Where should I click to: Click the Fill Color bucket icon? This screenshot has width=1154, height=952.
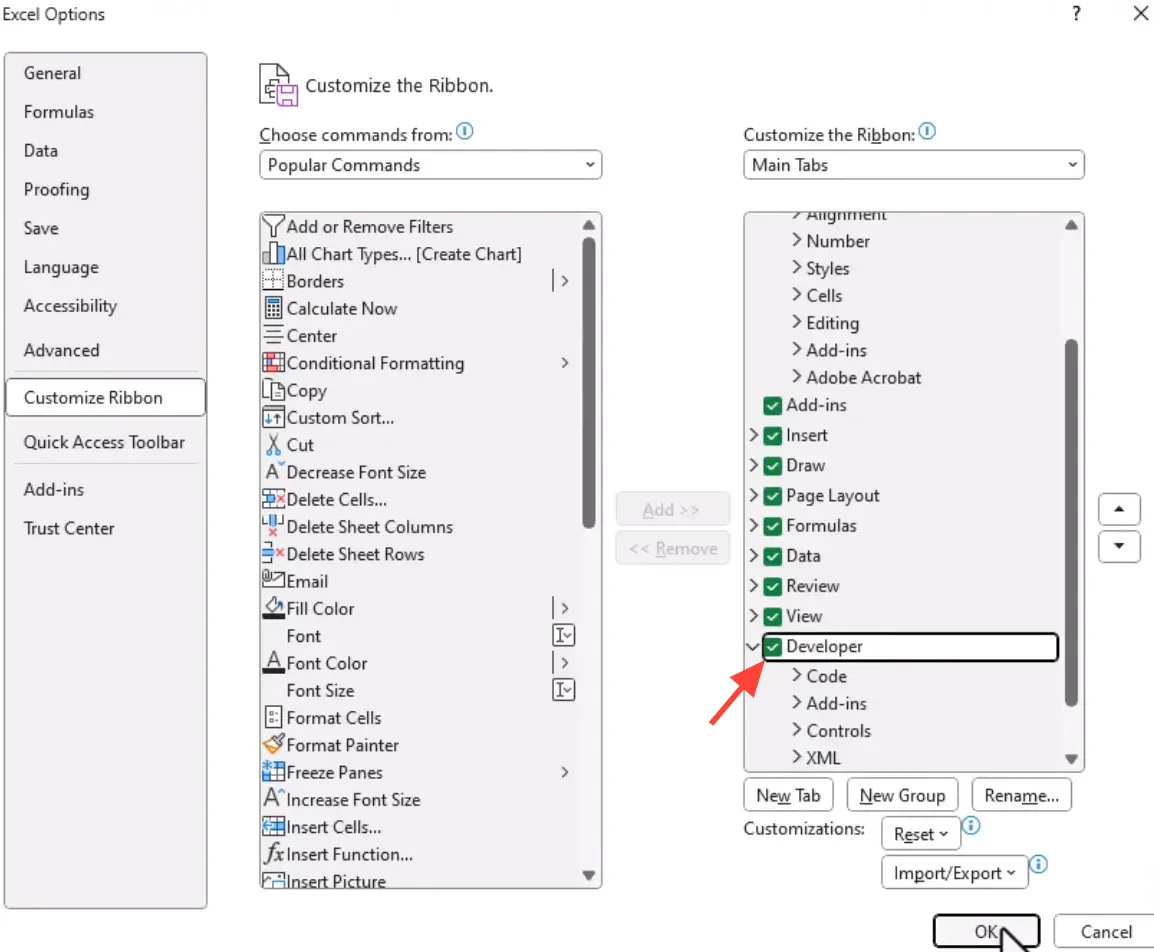(273, 608)
